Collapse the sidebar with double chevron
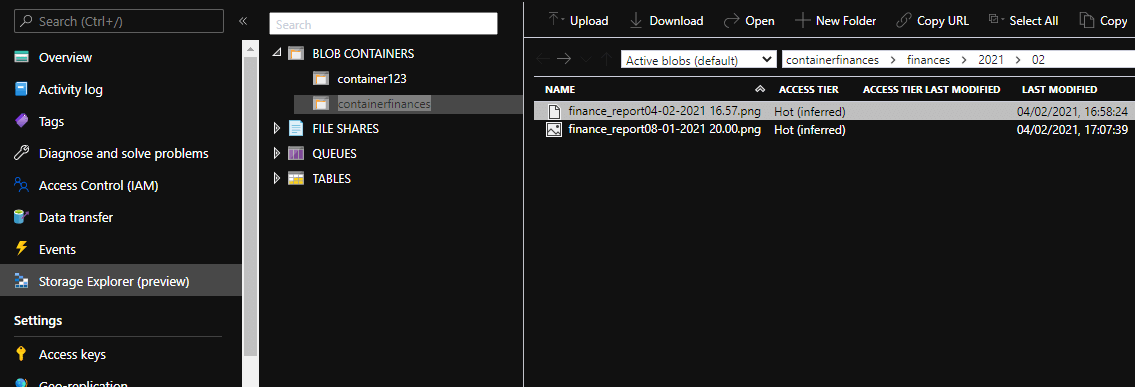 (x=243, y=21)
